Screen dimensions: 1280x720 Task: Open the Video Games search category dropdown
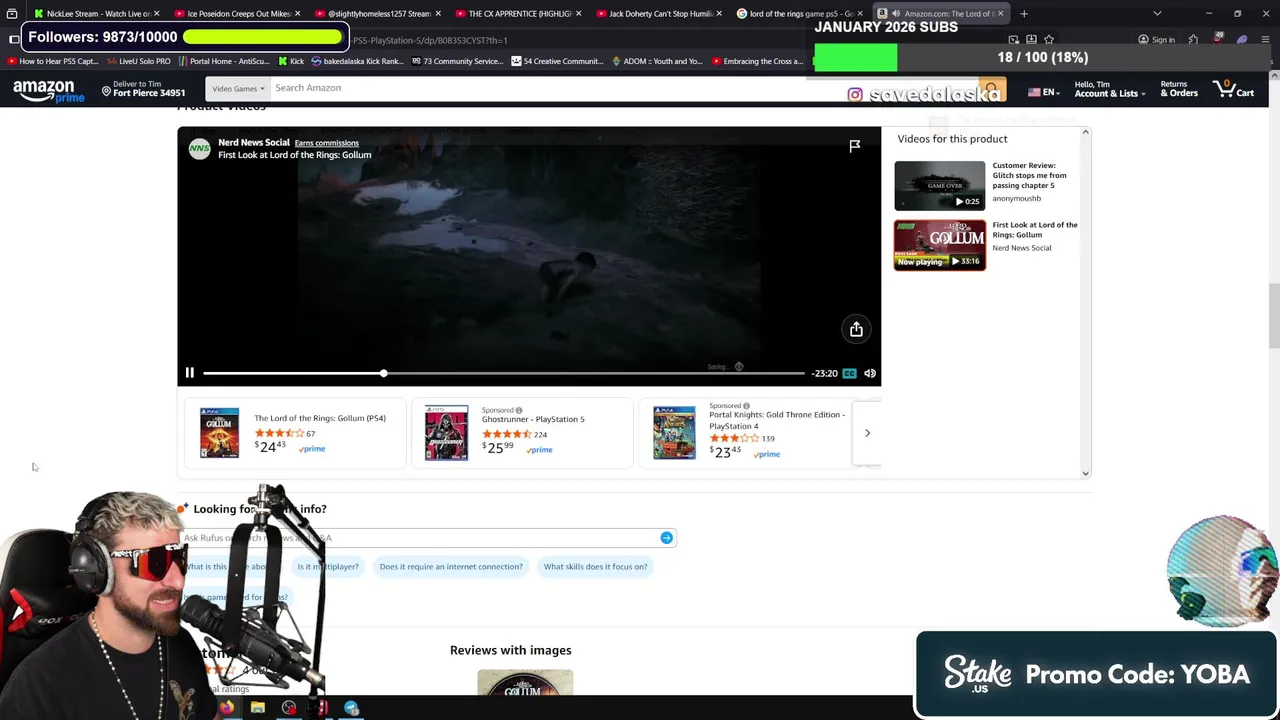pyautogui.click(x=238, y=88)
